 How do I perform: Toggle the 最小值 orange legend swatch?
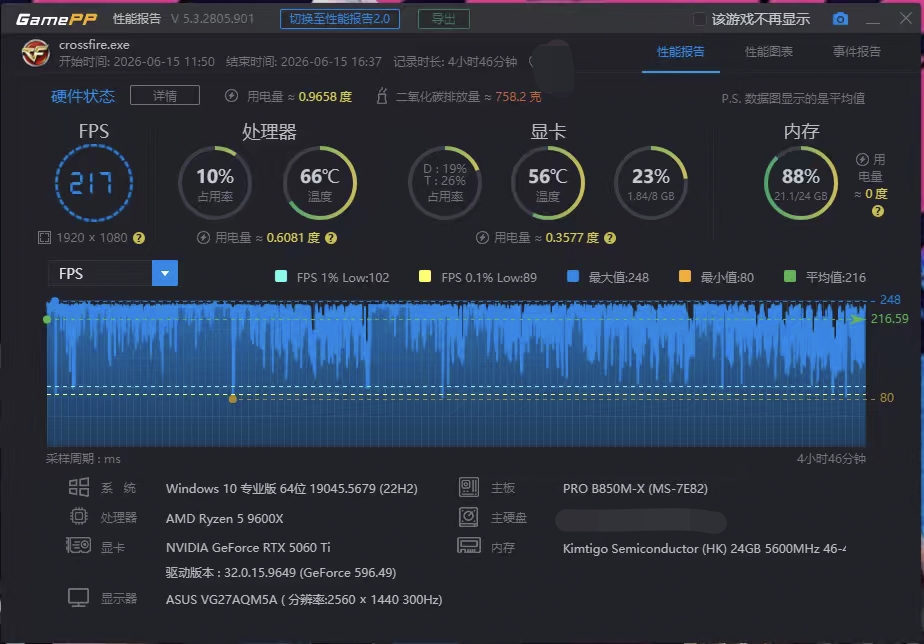tap(685, 276)
